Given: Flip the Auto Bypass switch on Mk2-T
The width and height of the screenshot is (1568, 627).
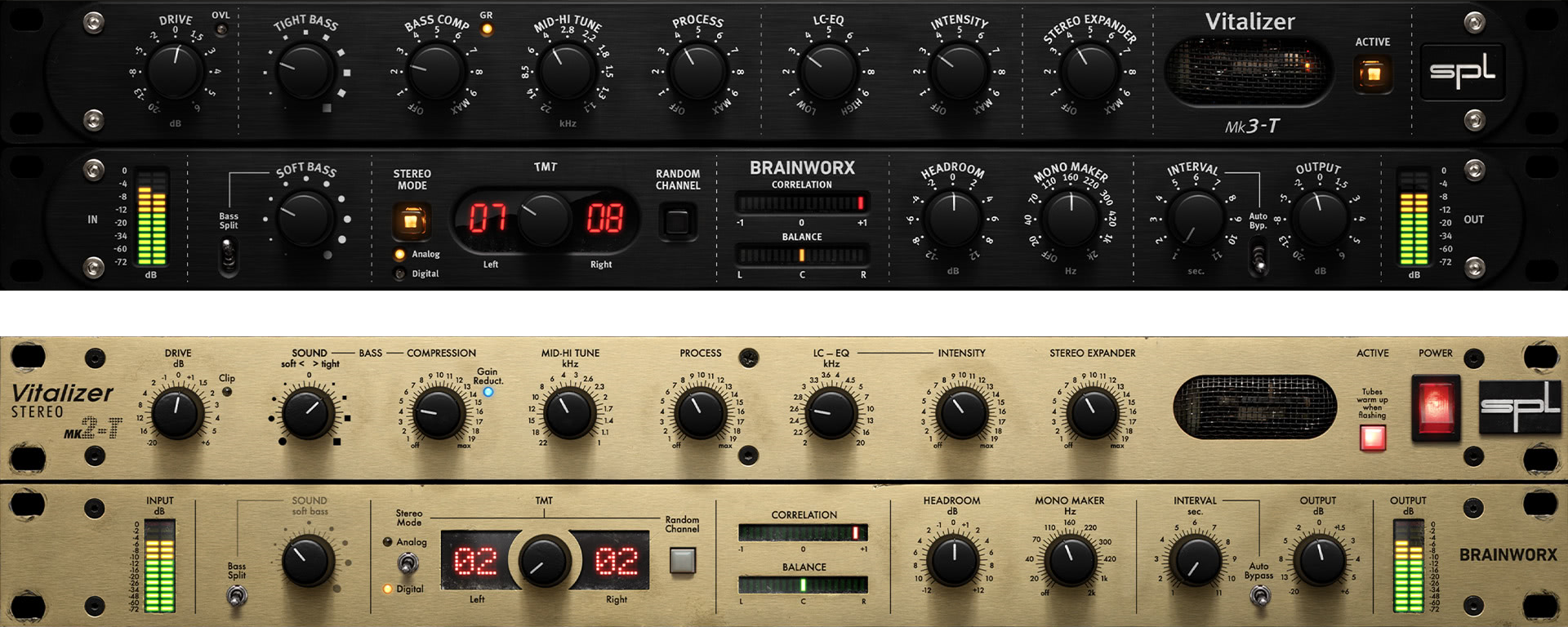Looking at the screenshot, I should pyautogui.click(x=1258, y=597).
